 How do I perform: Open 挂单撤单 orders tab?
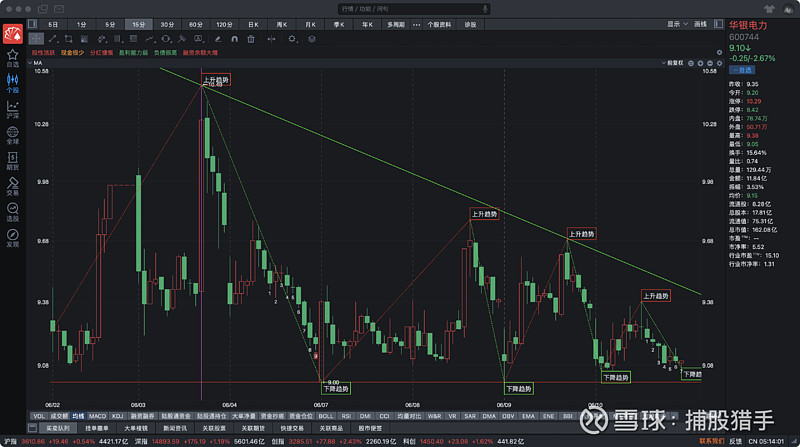96,428
